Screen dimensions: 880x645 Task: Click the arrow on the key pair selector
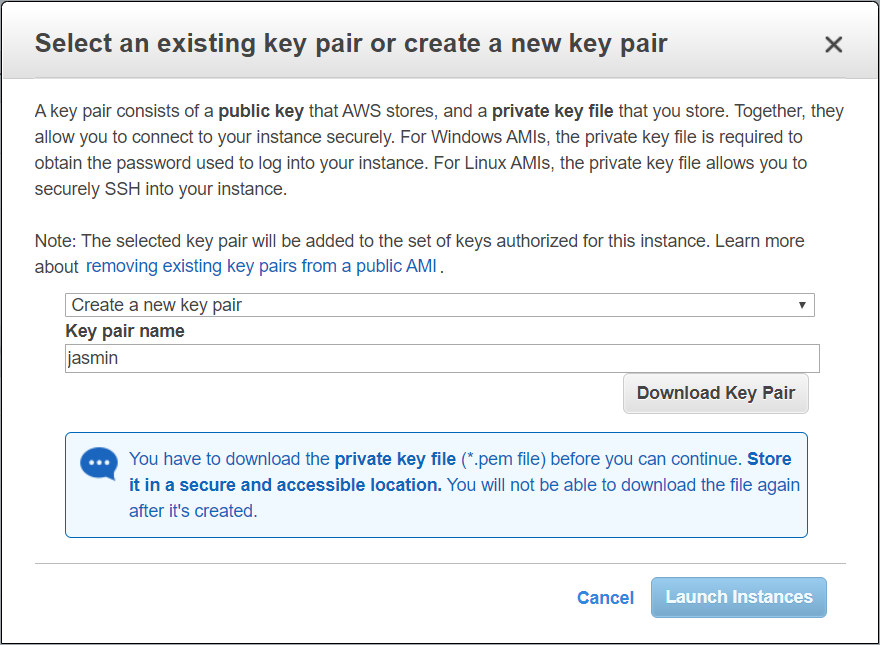[x=802, y=305]
